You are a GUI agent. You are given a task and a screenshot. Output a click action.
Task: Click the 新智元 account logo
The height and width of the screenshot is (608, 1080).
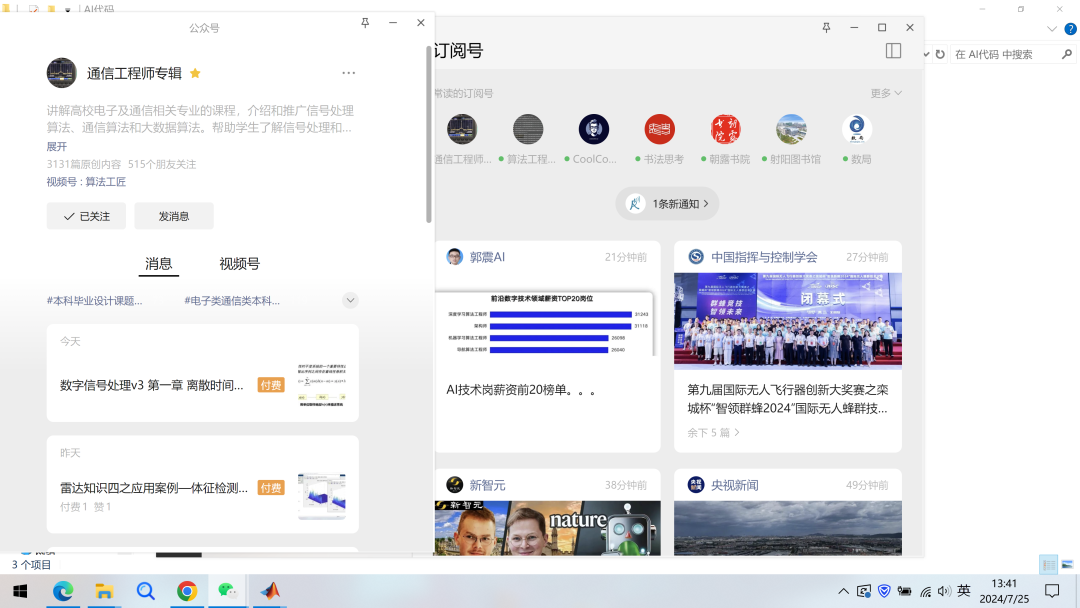click(x=455, y=485)
